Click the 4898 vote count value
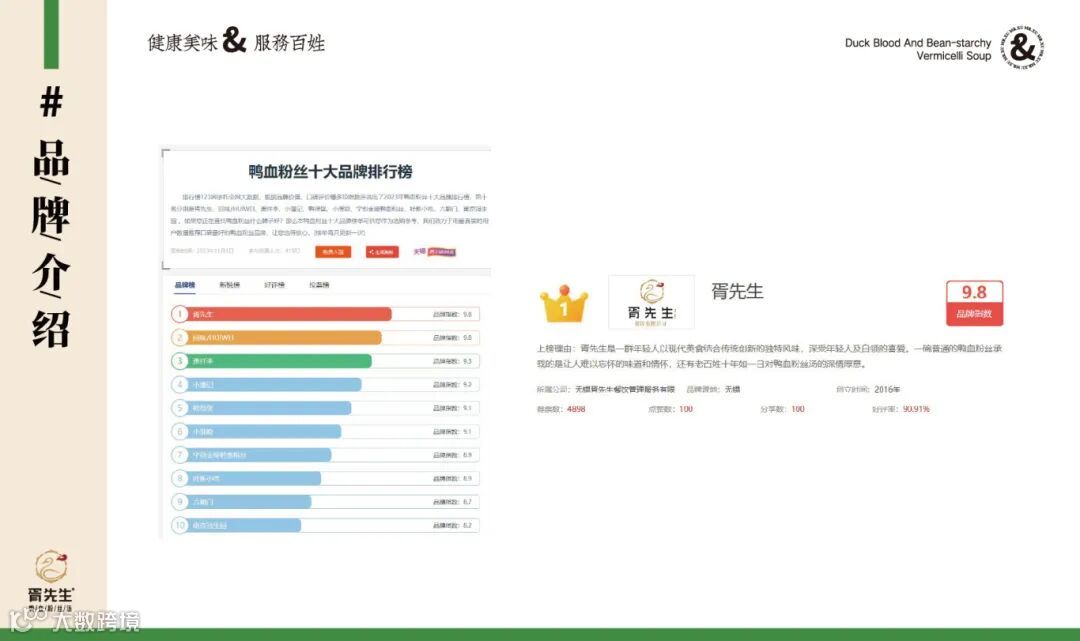The image size is (1080, 641). [x=576, y=409]
